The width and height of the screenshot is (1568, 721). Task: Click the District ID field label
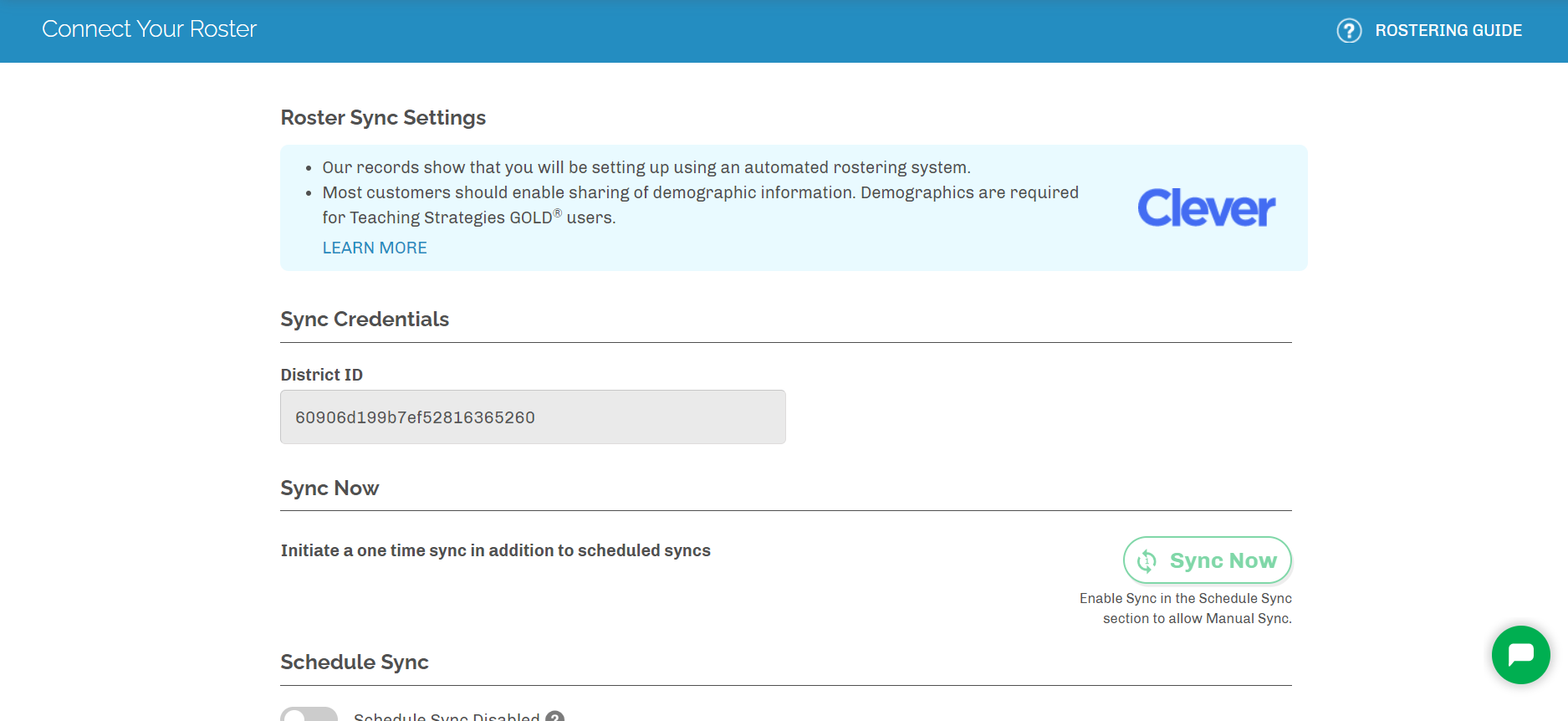(321, 375)
